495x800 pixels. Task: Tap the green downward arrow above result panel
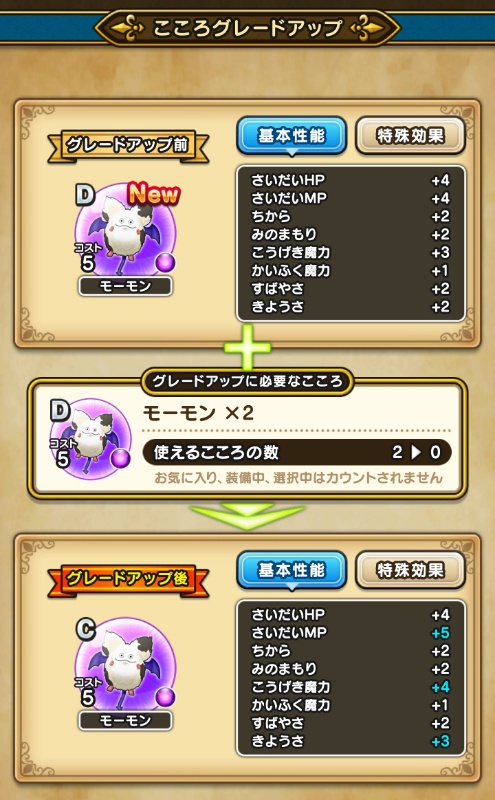click(x=248, y=516)
